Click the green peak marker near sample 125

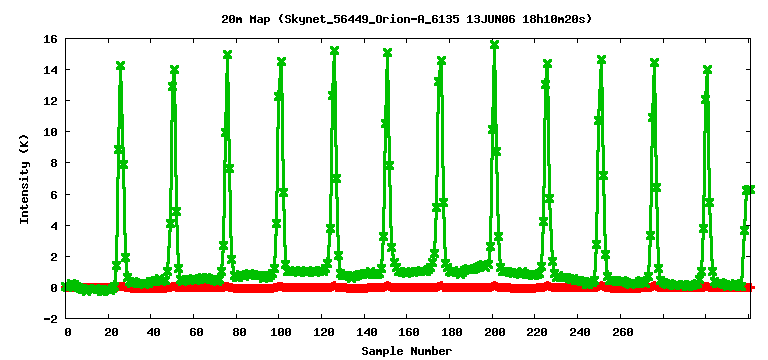click(335, 50)
